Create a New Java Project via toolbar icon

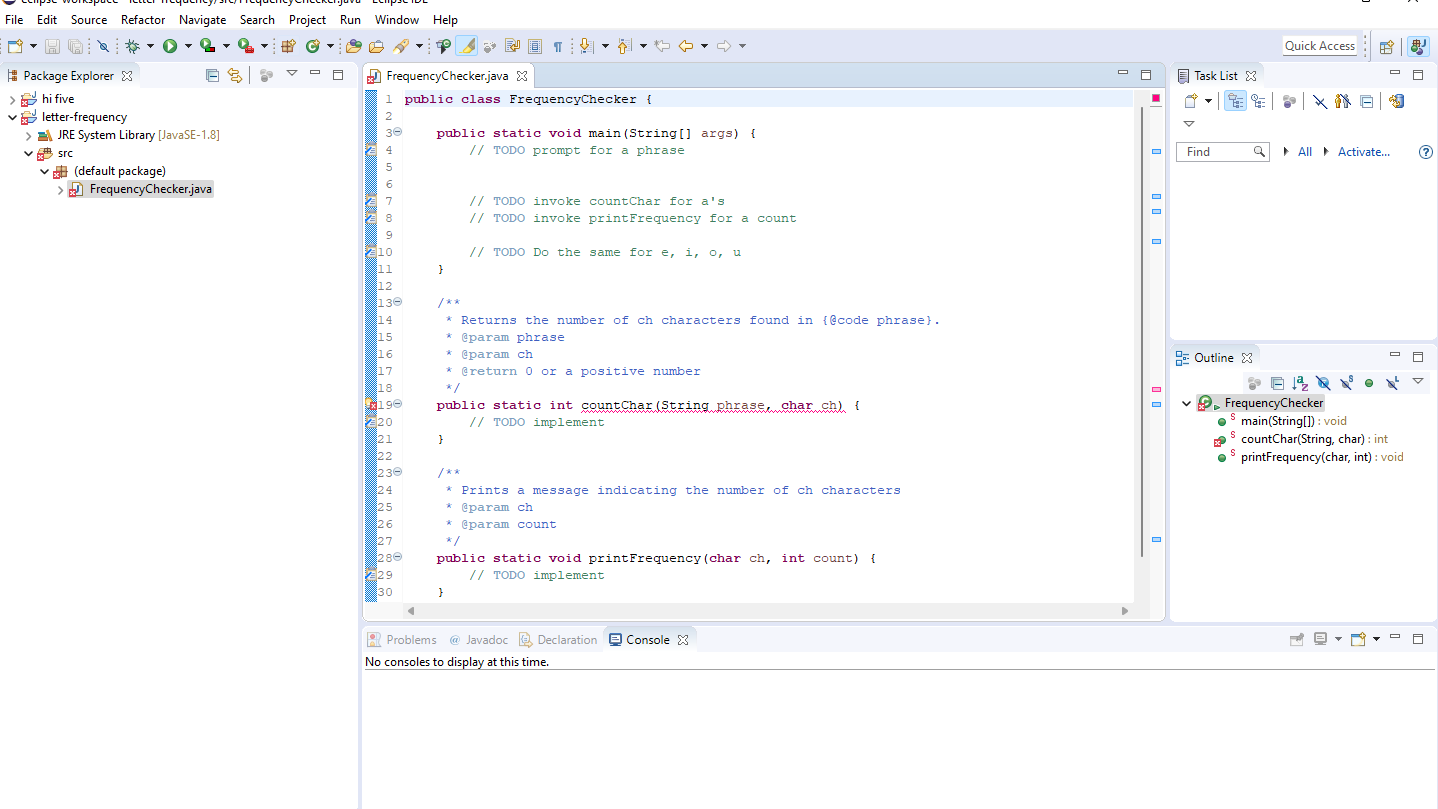[x=290, y=45]
